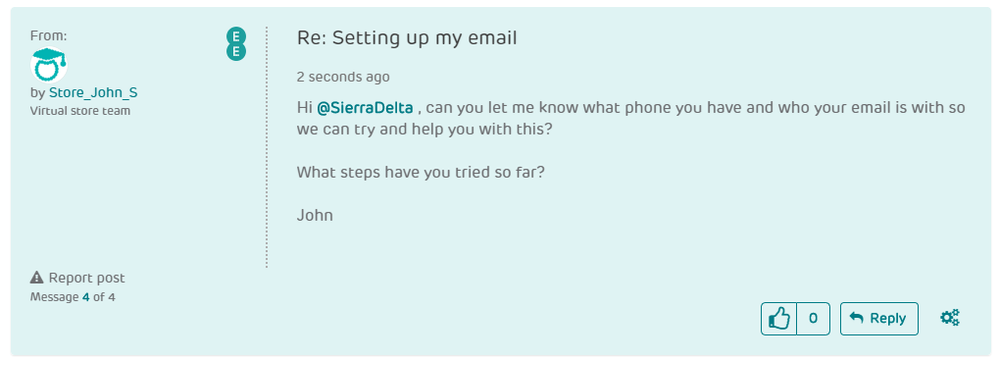Click the Virtual store team rank text

pyautogui.click(x=80, y=111)
